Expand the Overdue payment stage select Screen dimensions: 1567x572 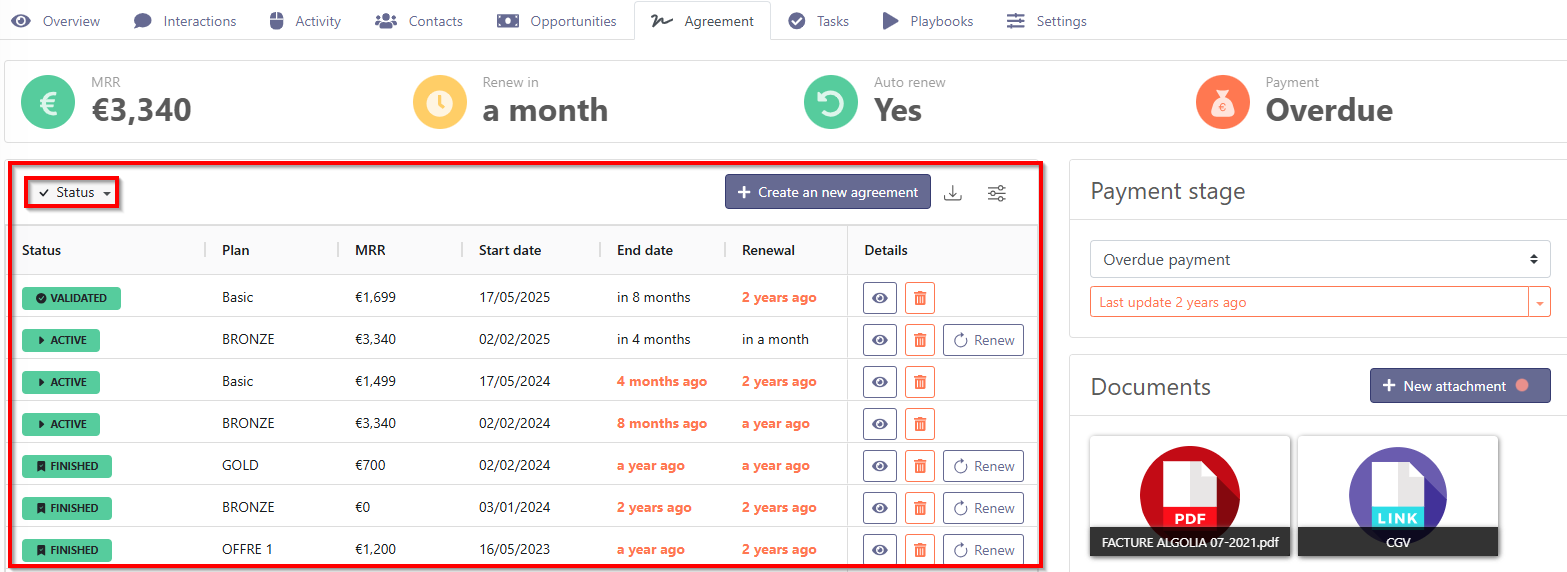pyautogui.click(x=1319, y=260)
